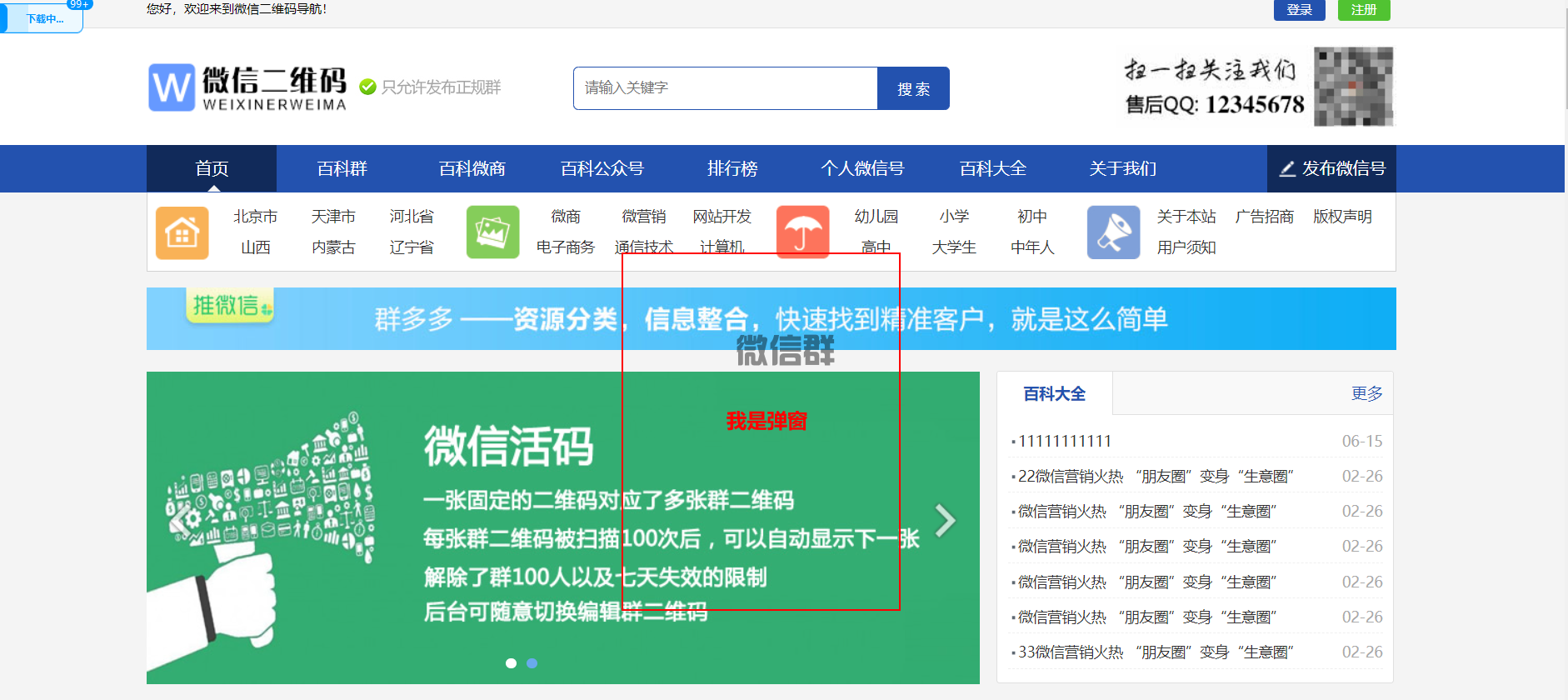The image size is (1568, 700).
Task: Click the 发布微信号 publish button
Action: click(x=1331, y=168)
